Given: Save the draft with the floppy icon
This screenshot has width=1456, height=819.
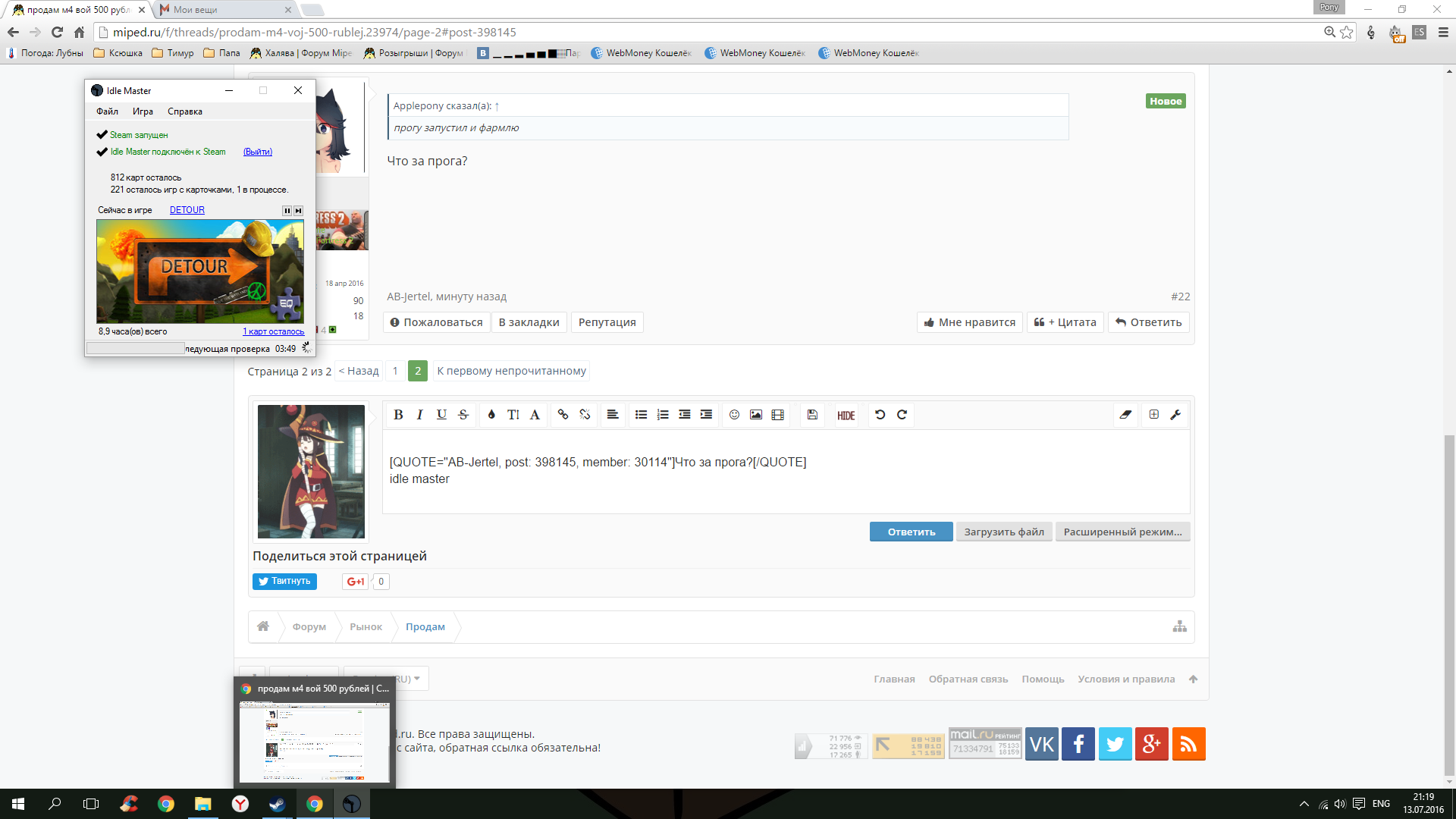Looking at the screenshot, I should pos(812,415).
